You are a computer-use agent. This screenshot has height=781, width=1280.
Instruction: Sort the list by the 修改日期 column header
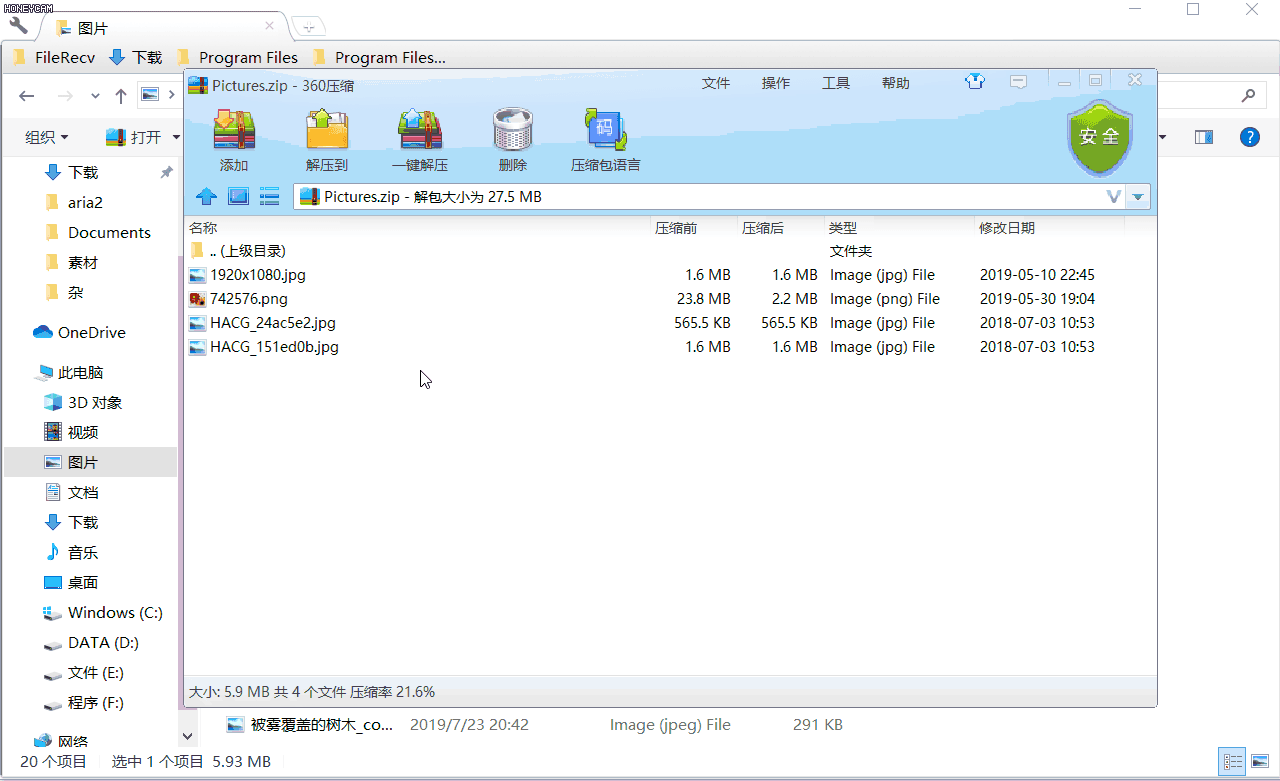point(1007,228)
